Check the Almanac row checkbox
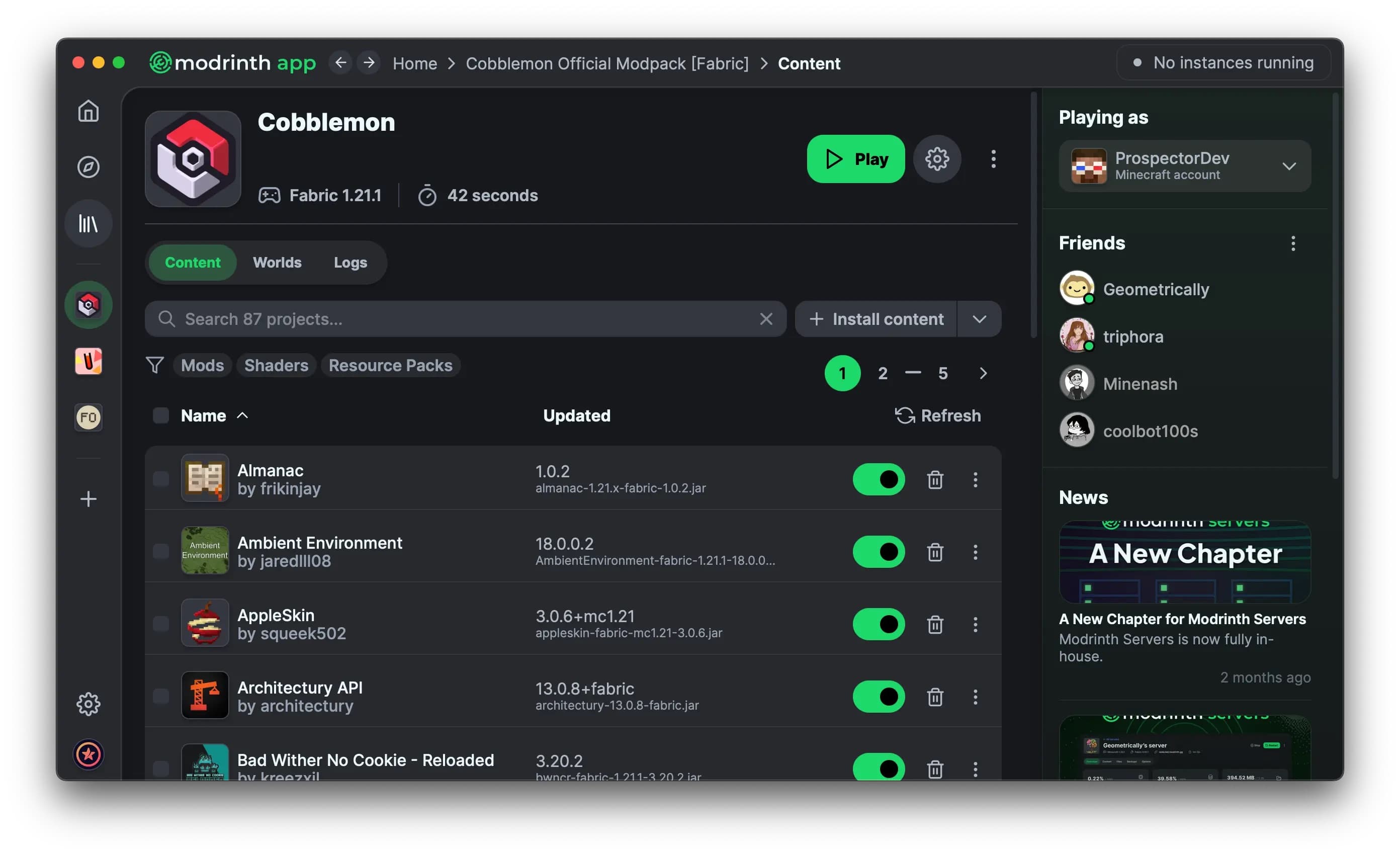The image size is (1400, 855). tap(161, 479)
